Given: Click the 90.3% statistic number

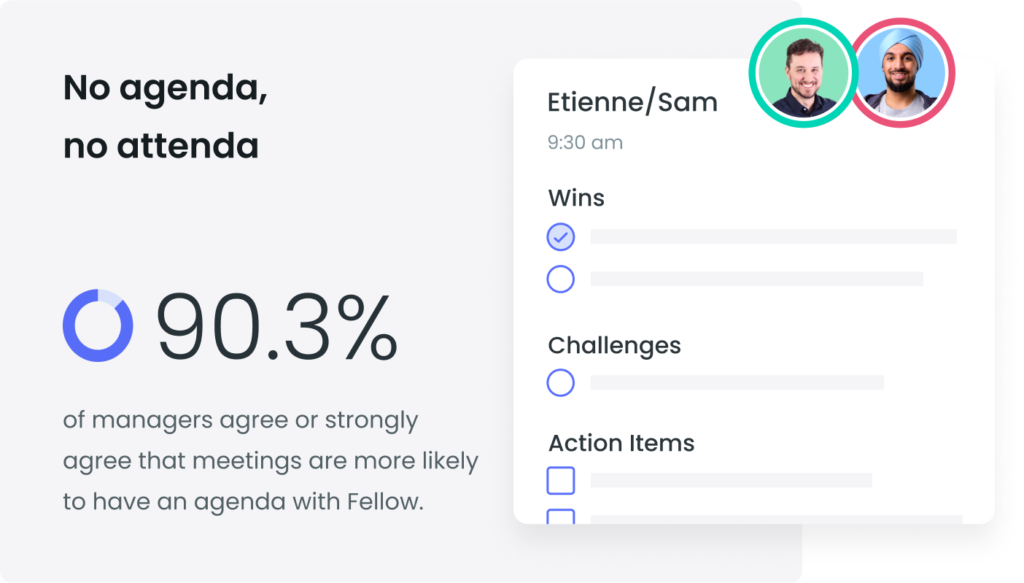Looking at the screenshot, I should (x=277, y=326).
